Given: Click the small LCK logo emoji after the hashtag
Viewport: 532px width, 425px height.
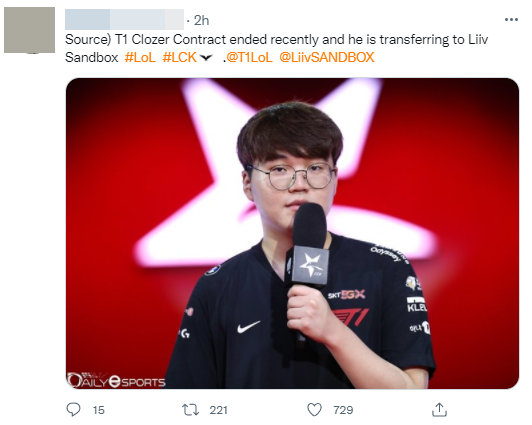Looking at the screenshot, I should 206,58.
